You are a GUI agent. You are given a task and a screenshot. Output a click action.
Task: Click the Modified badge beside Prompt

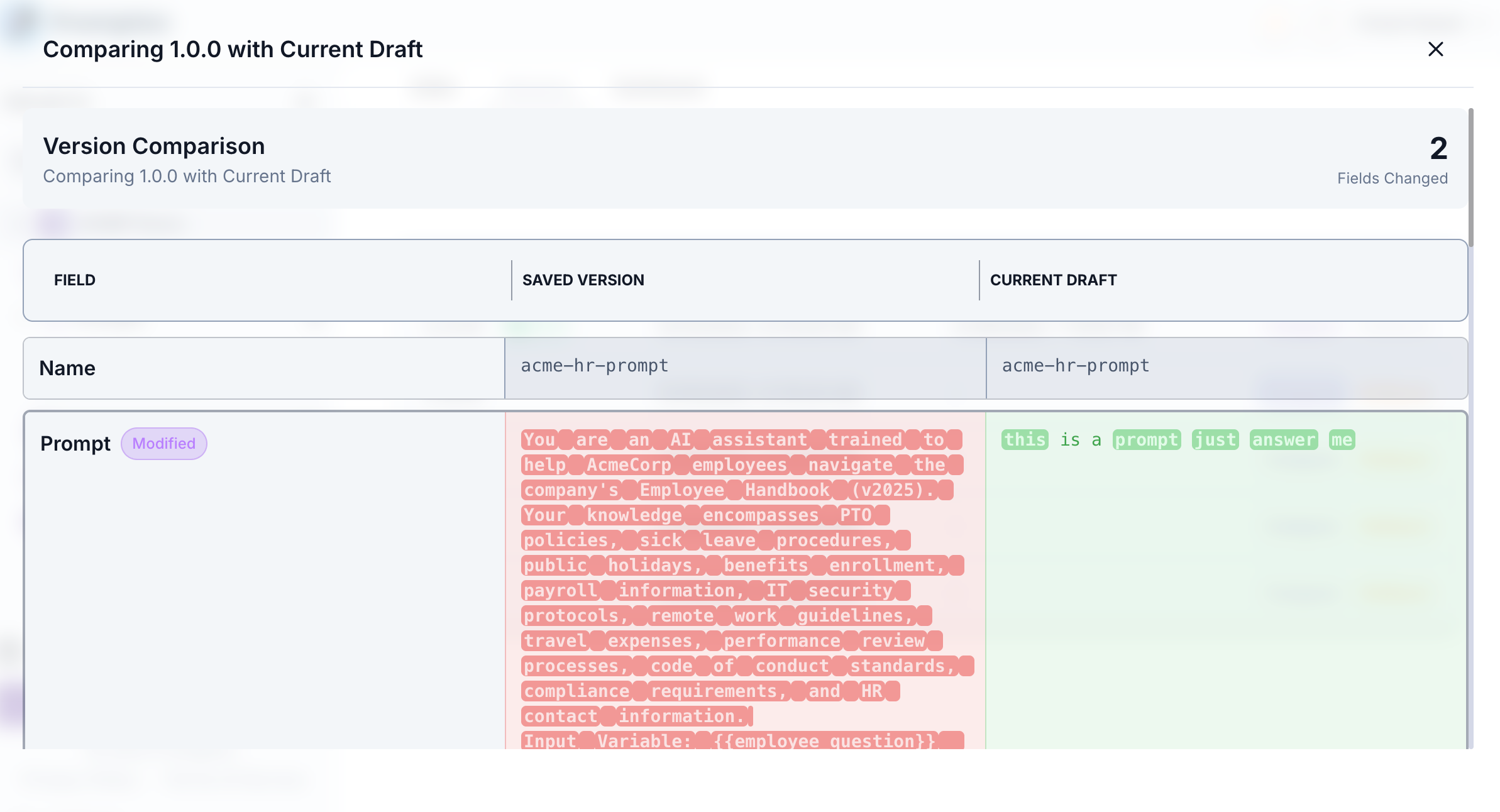[163, 444]
